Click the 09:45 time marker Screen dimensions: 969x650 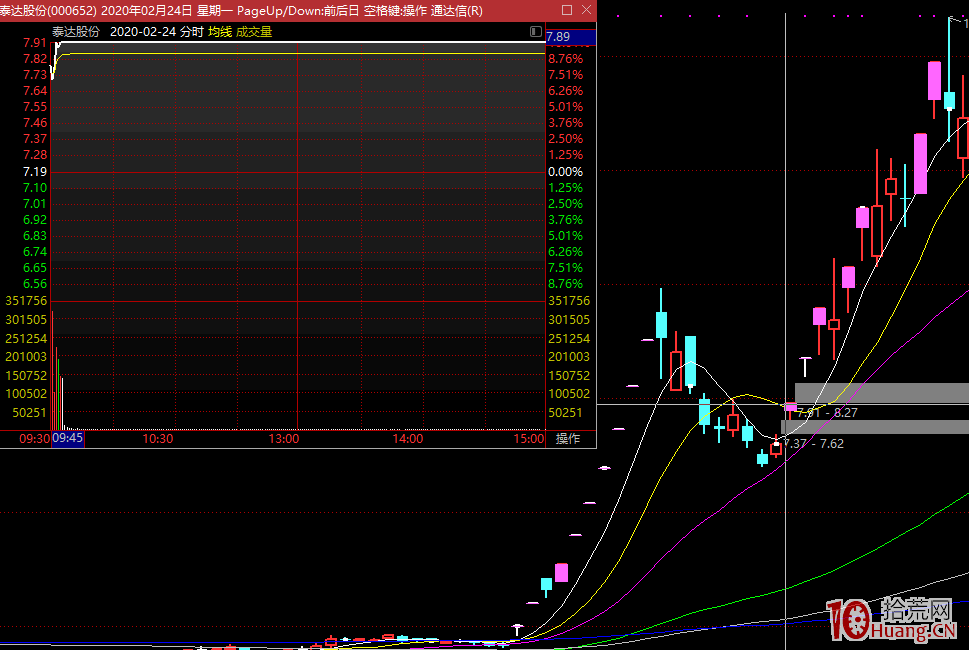coord(68,439)
